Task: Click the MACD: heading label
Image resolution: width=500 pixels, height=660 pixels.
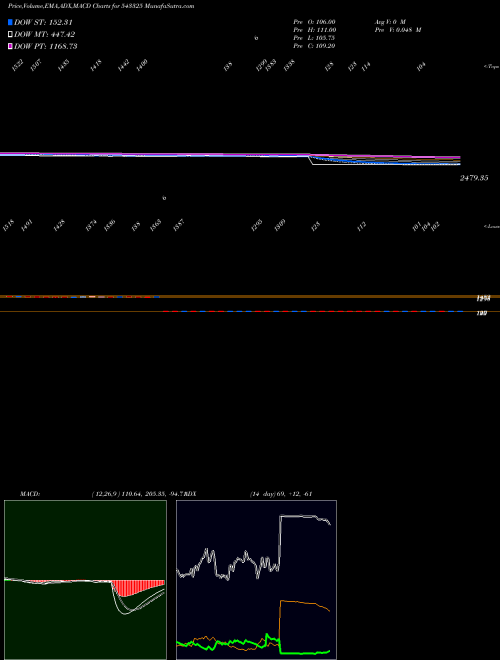Action: pyautogui.click(x=30, y=494)
